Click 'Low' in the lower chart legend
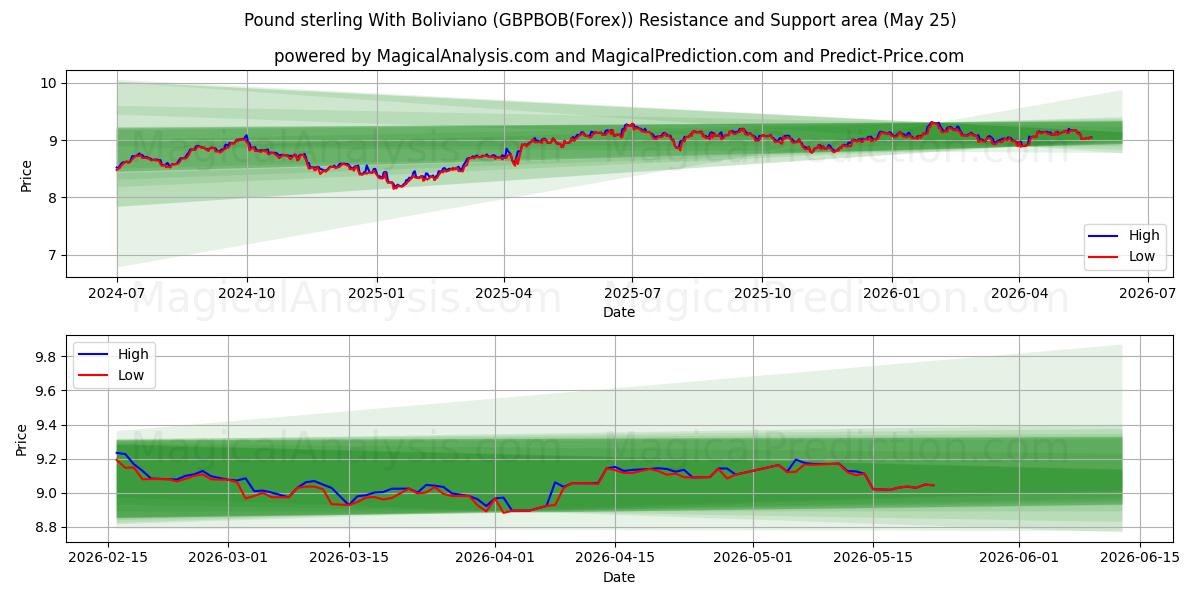This screenshot has width=1200, height=600. tap(131, 375)
